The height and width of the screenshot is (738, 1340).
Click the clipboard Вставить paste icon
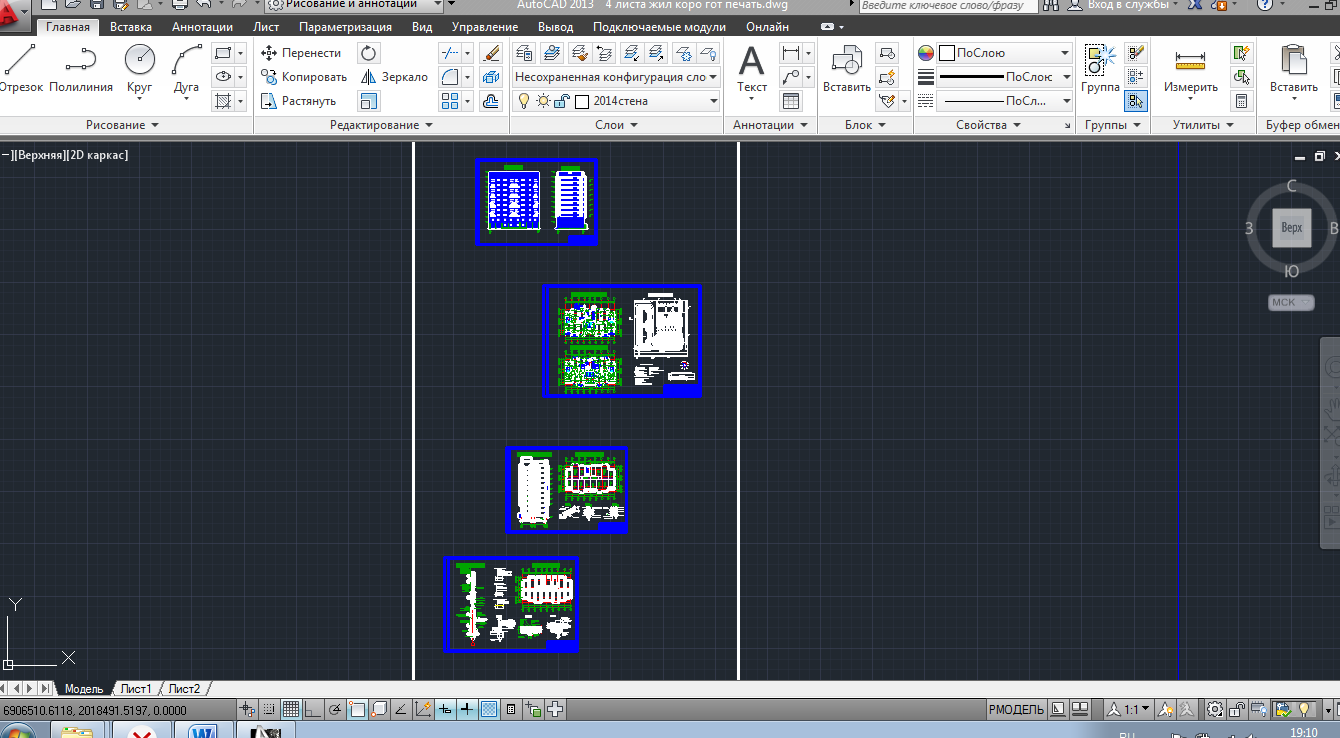pyautogui.click(x=1294, y=70)
